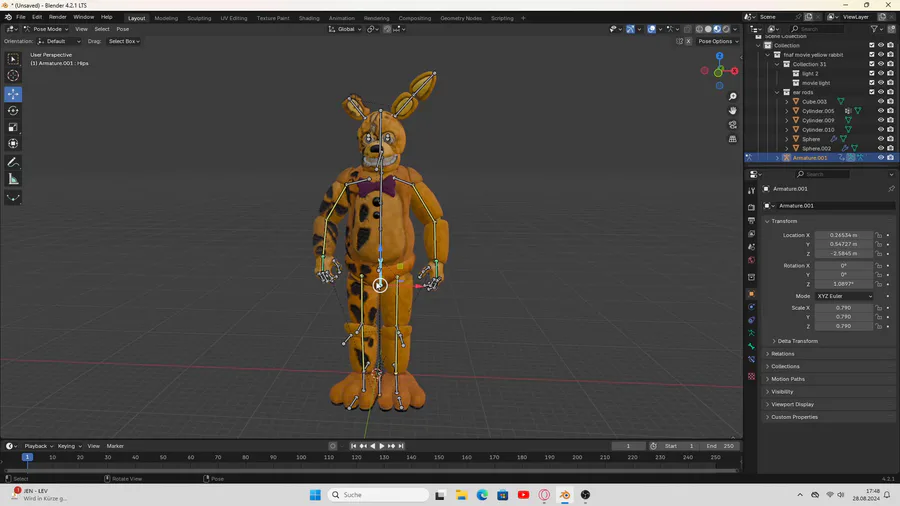Click the outliner filter funnel icon
Image resolution: width=900 pixels, height=506 pixels.
[874, 29]
